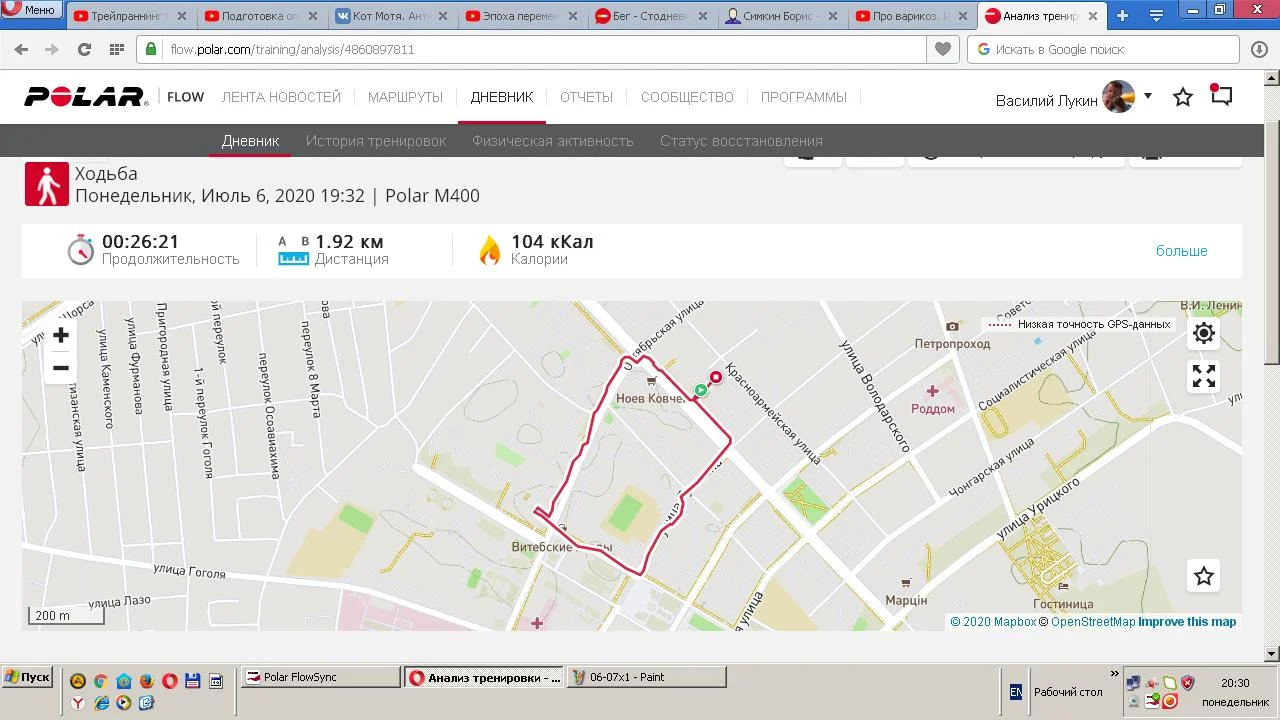Click the Анализ тренировки taskbar button

tap(484, 677)
